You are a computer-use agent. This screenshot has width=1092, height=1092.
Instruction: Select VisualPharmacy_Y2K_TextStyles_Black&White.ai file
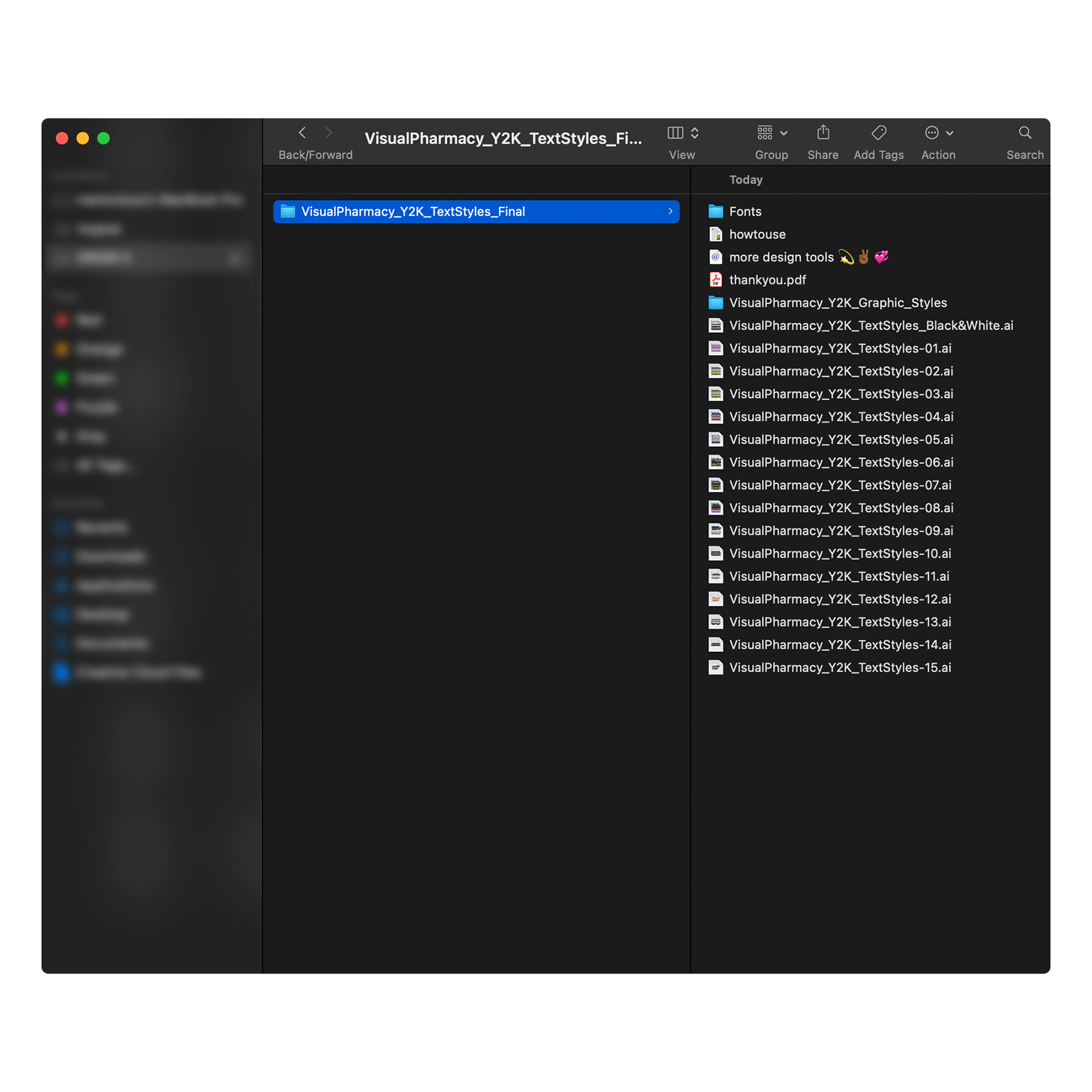point(870,325)
